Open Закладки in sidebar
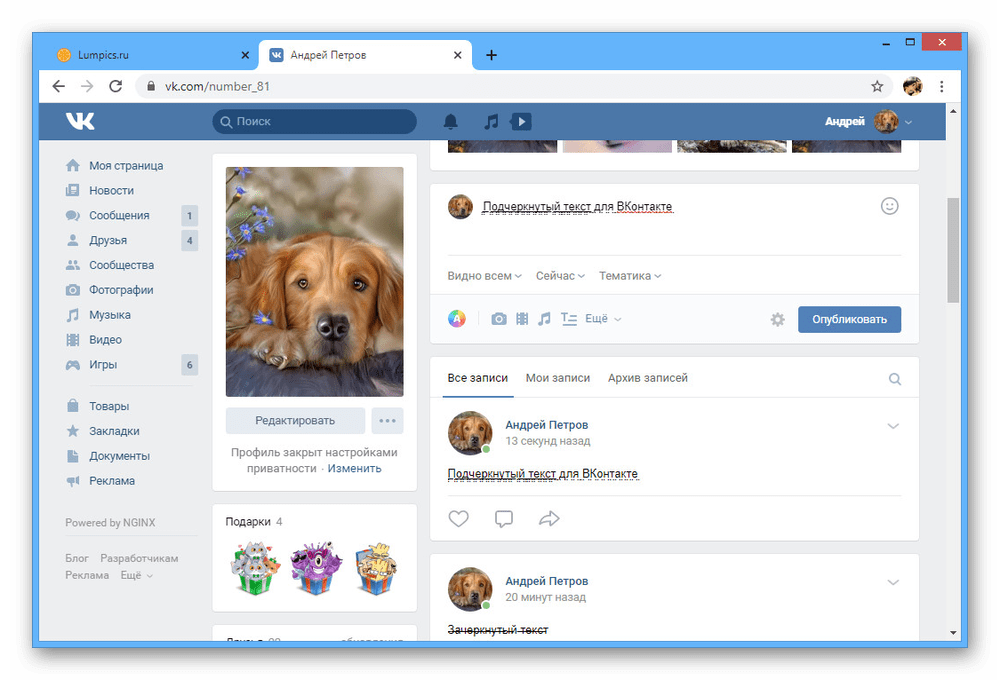The width and height of the screenshot is (1000, 680). click(x=114, y=431)
